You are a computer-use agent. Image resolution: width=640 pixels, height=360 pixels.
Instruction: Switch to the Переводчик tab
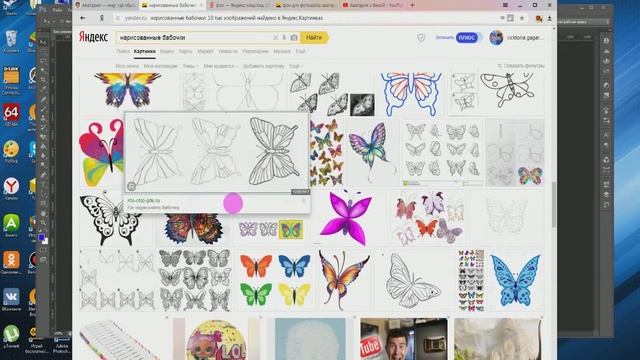255,51
